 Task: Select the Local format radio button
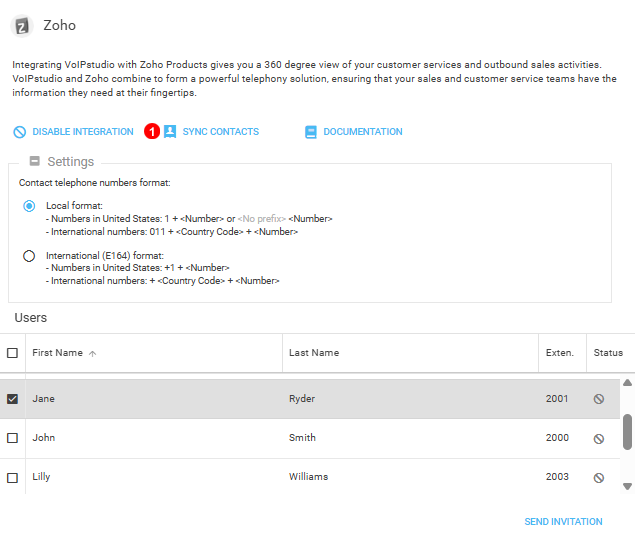click(29, 206)
